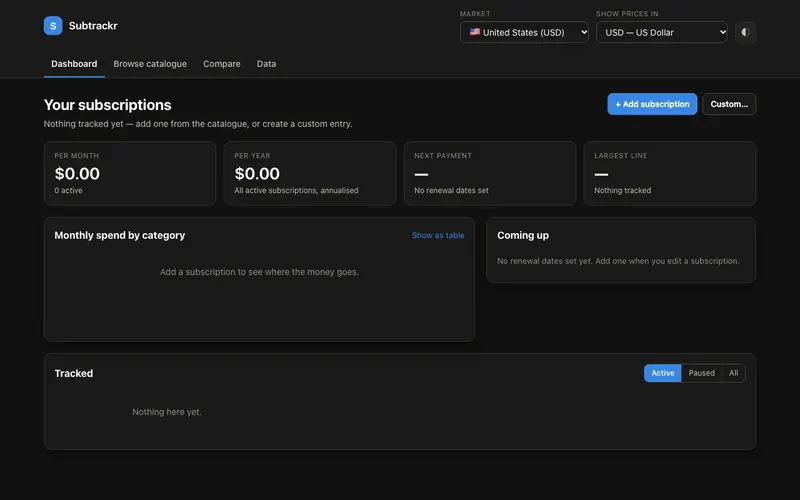Click the Show as table link

(438, 235)
